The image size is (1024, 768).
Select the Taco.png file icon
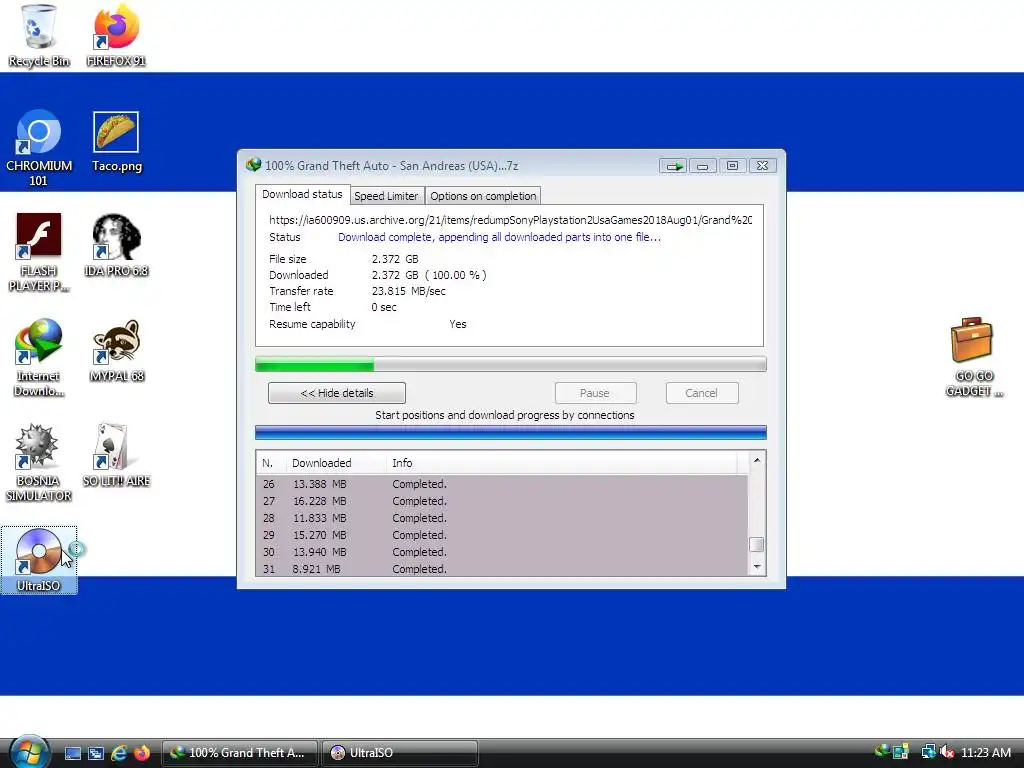116,142
